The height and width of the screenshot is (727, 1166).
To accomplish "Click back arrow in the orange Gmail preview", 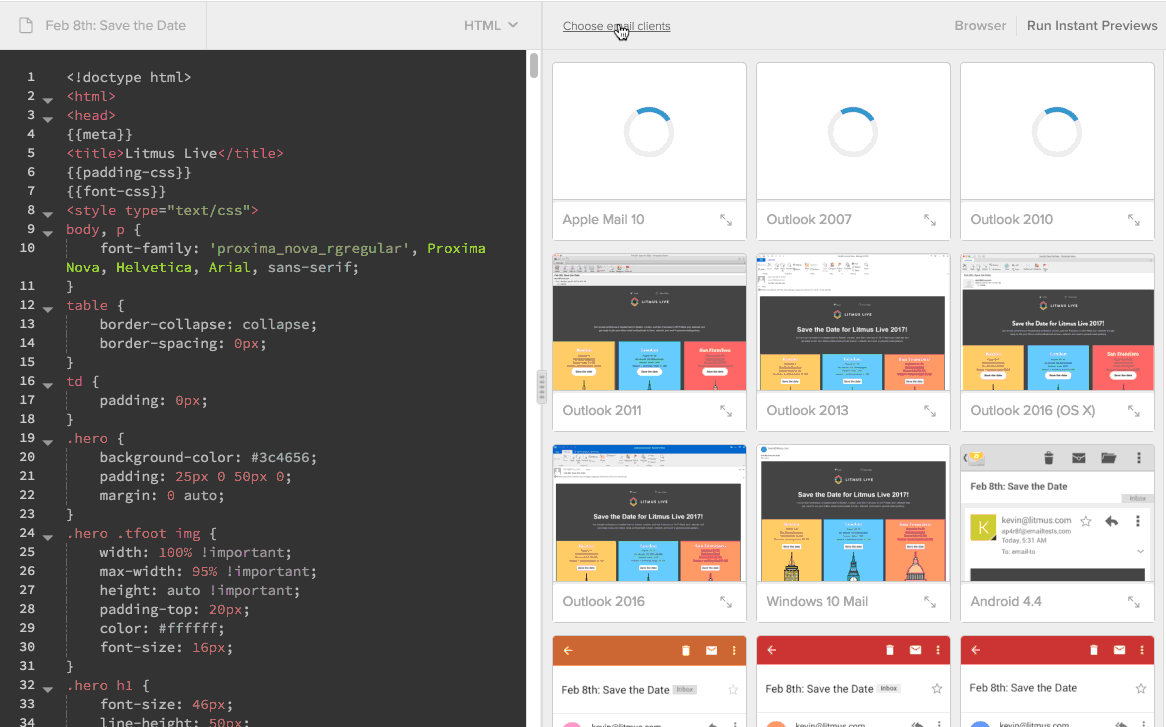I will click(x=568, y=650).
